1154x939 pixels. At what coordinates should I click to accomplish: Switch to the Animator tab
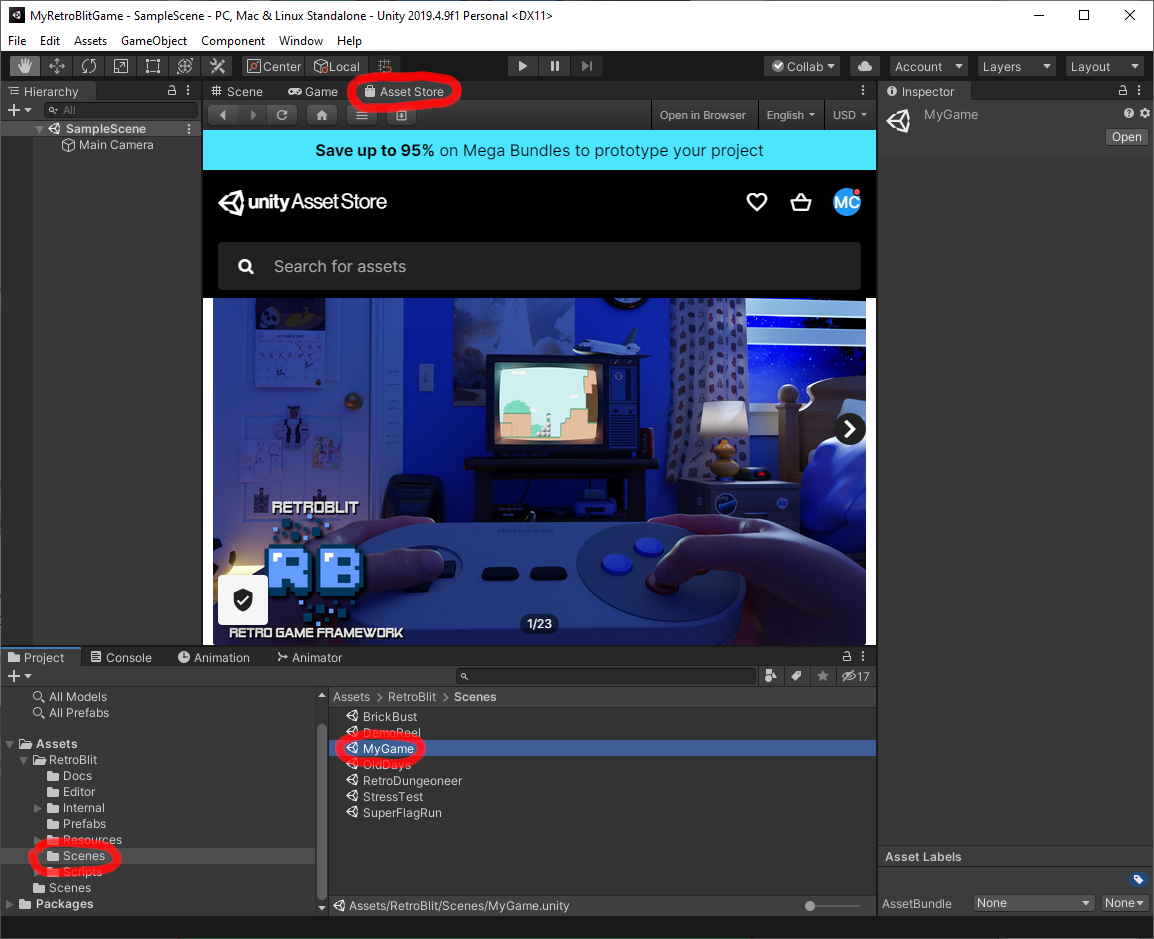pyautogui.click(x=310, y=657)
